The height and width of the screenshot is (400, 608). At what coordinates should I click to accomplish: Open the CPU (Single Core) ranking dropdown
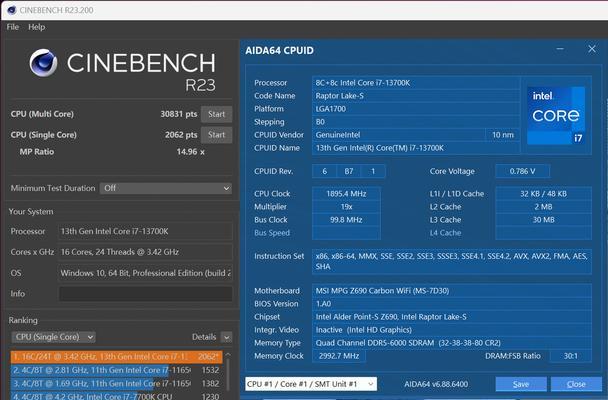click(x=54, y=337)
